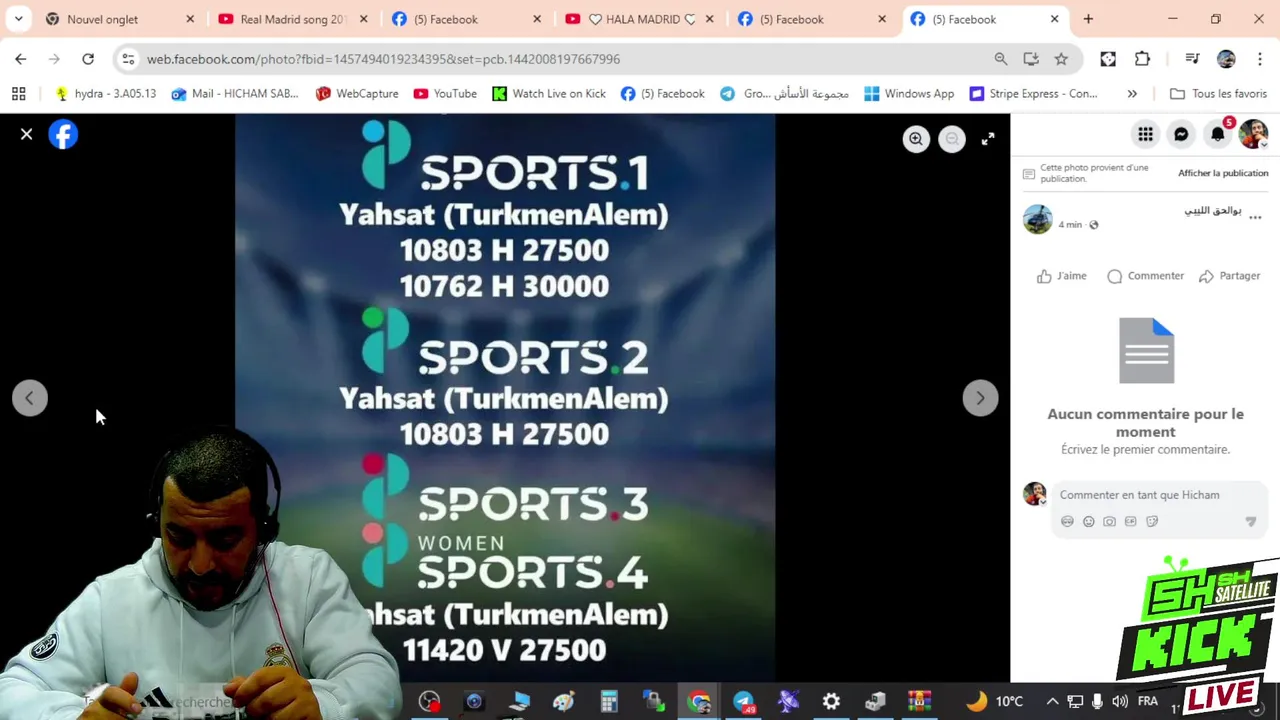Add a sticker to comment
1280x720 pixels.
coord(1152,522)
